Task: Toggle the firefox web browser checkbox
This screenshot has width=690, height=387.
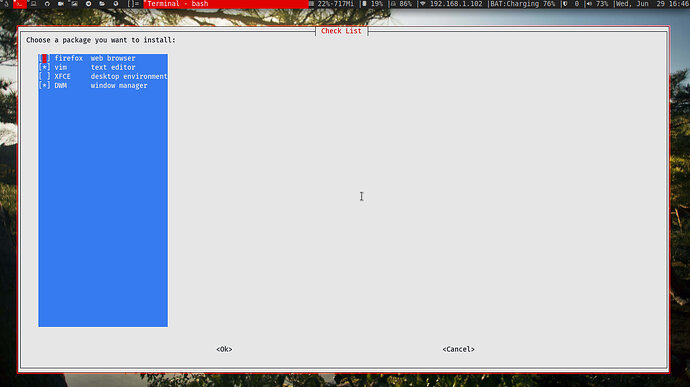Action: [44, 58]
